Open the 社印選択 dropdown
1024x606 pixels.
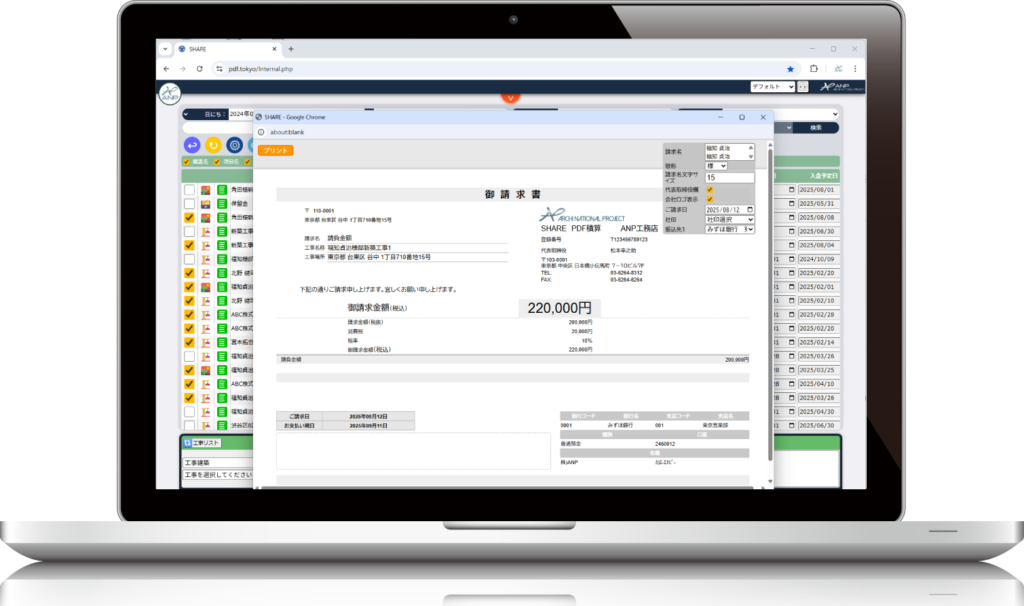(729, 219)
